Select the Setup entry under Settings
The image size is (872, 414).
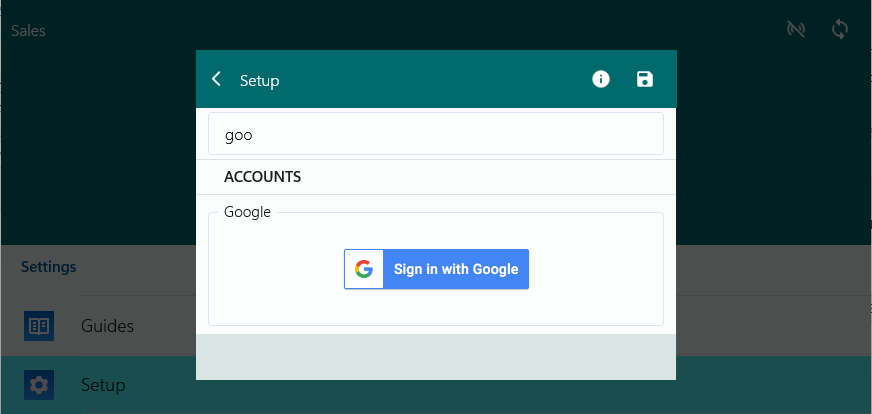[103, 385]
